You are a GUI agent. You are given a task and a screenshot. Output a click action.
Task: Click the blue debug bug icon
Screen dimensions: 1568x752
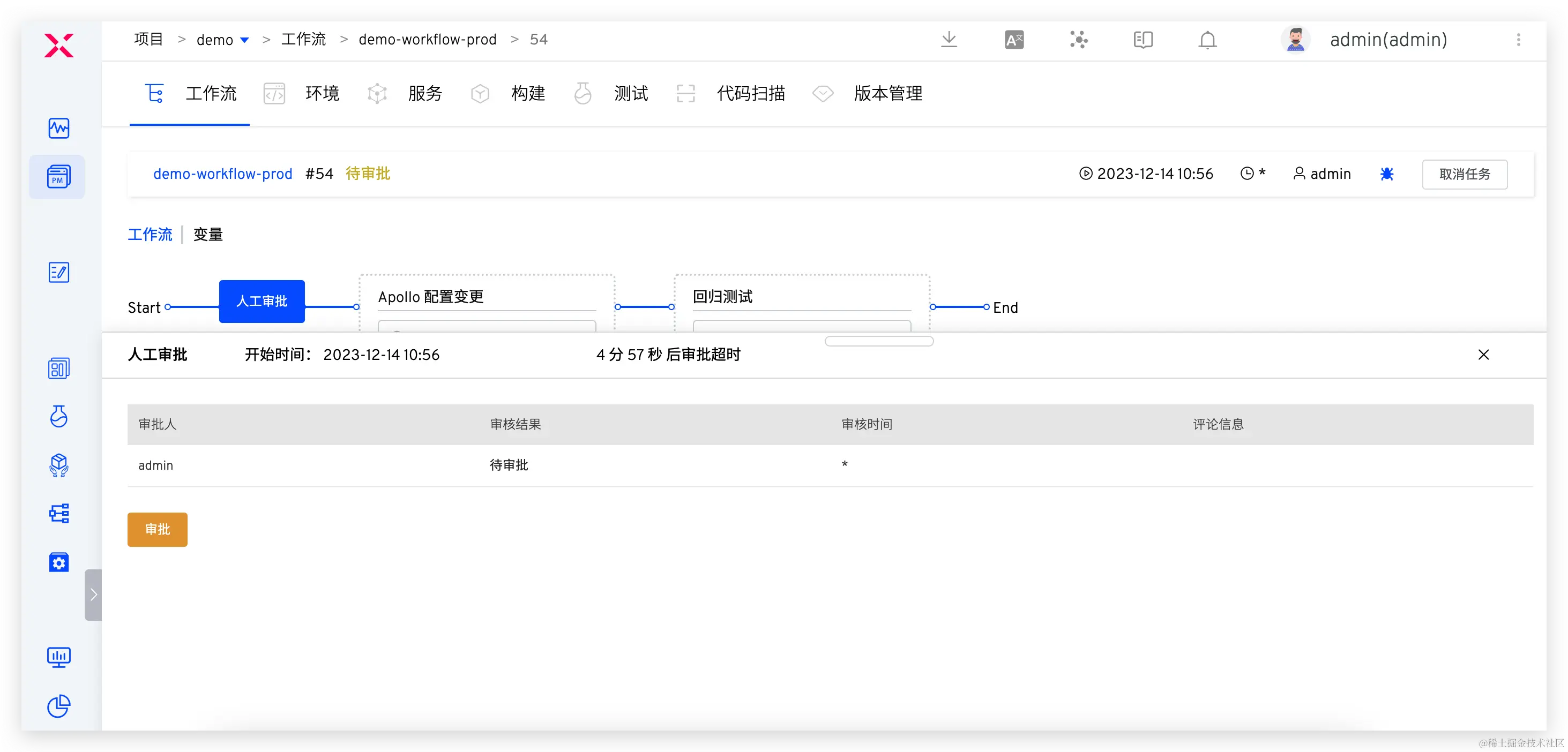click(x=1387, y=174)
